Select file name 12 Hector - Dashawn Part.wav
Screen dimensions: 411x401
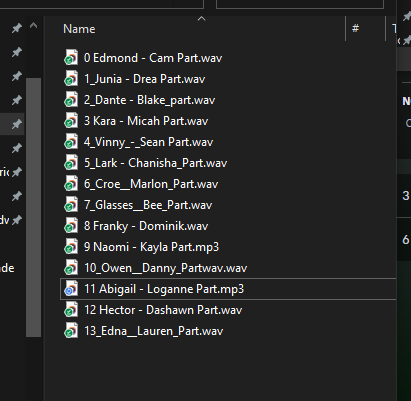pos(163,310)
